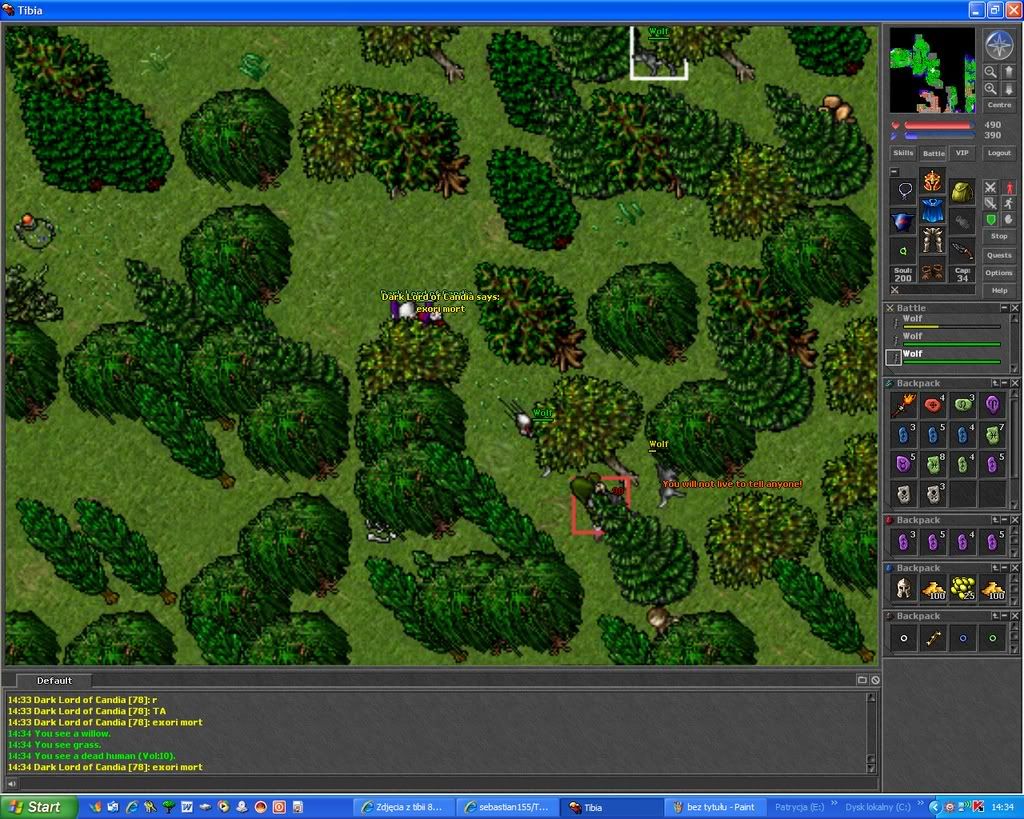The image size is (1024, 819).
Task: Open the Quests log
Action: point(999,255)
